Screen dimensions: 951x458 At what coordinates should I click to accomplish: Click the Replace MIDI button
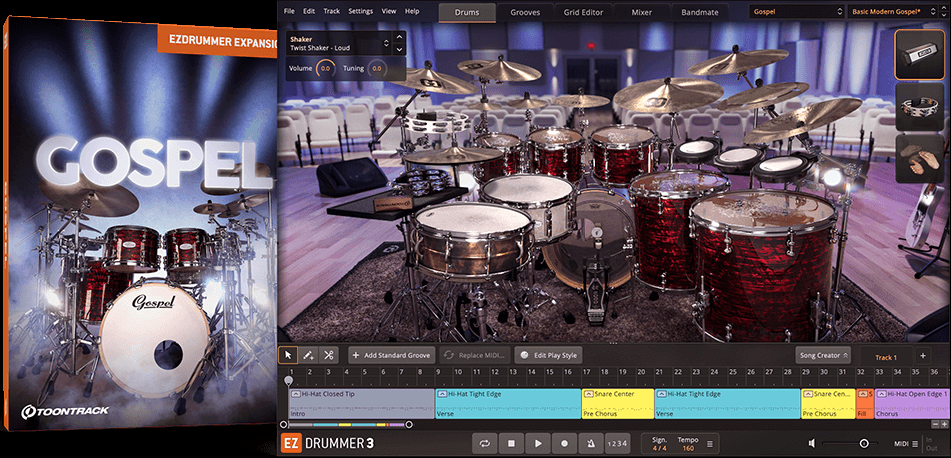[476, 355]
